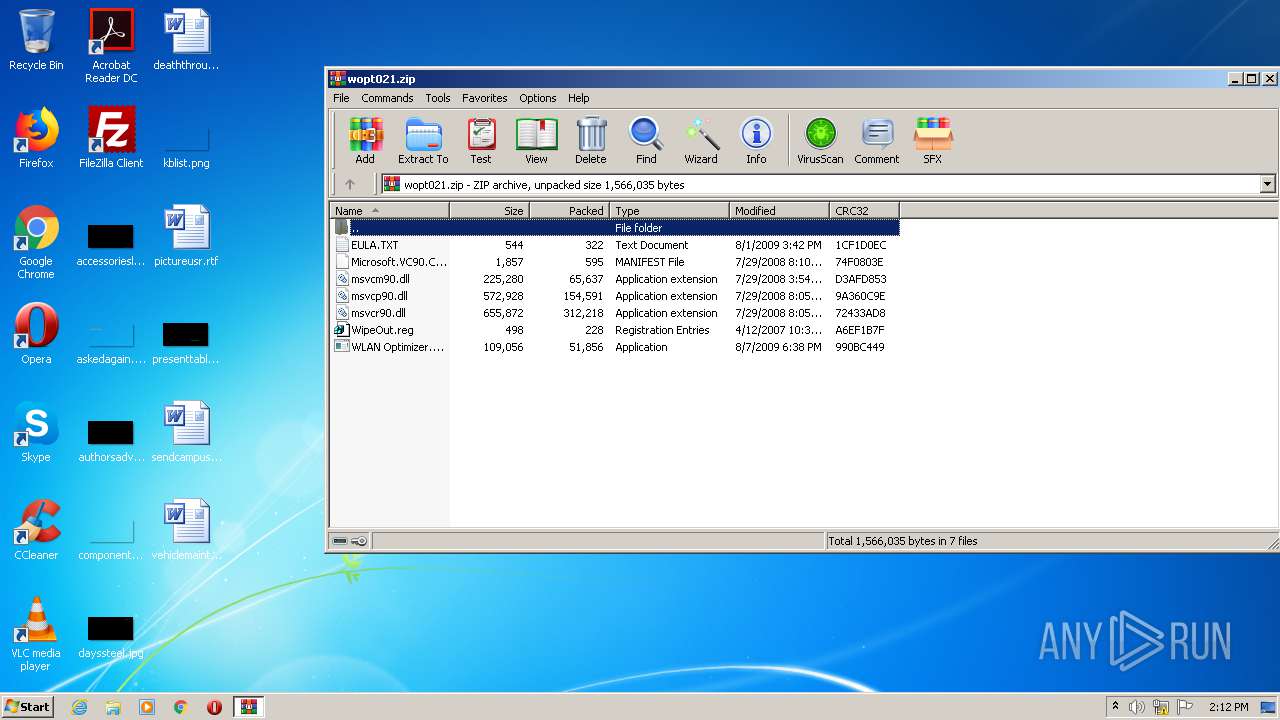Select the WLAN Optimizer application file
Image resolution: width=1280 pixels, height=720 pixels.
615,347
